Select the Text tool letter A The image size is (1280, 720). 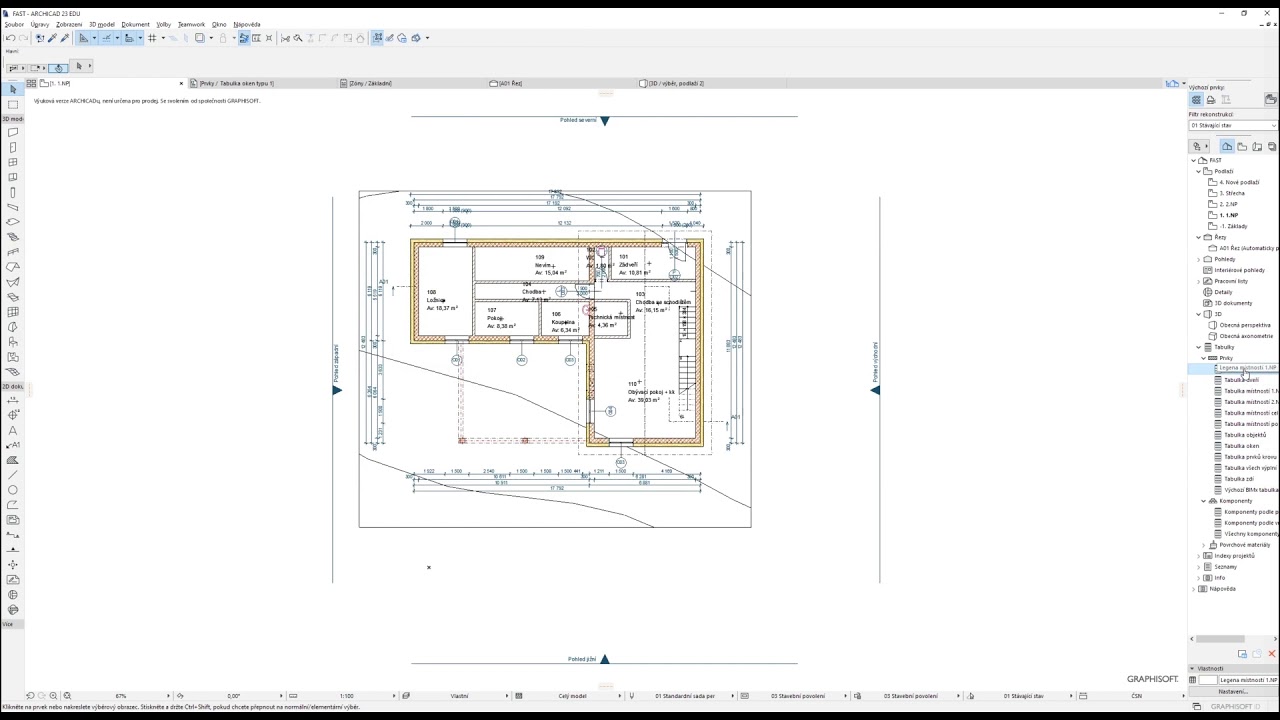[13, 430]
